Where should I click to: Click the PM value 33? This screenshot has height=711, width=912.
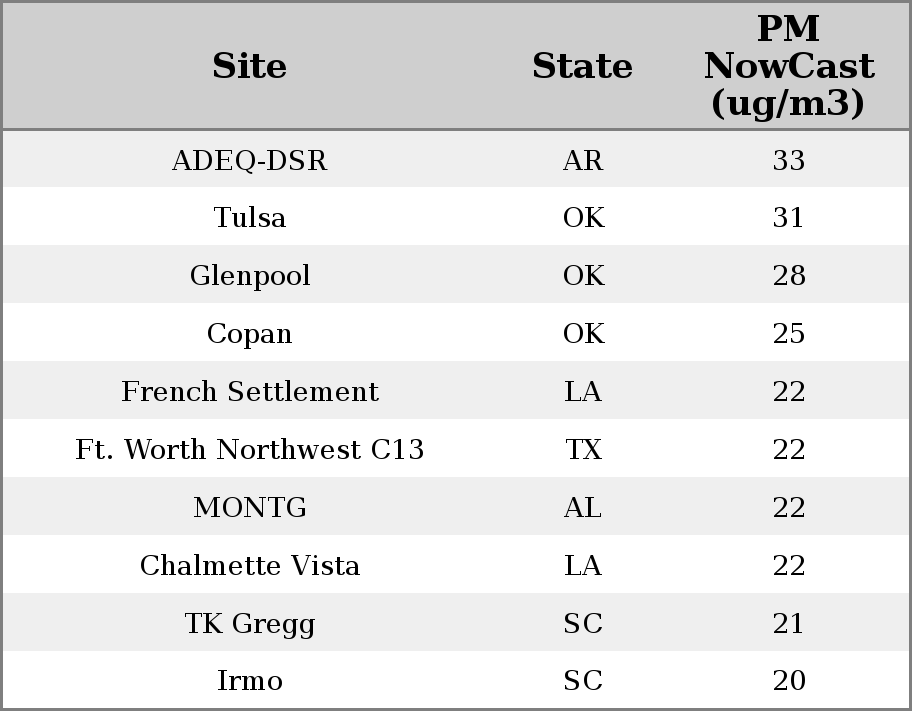point(788,160)
